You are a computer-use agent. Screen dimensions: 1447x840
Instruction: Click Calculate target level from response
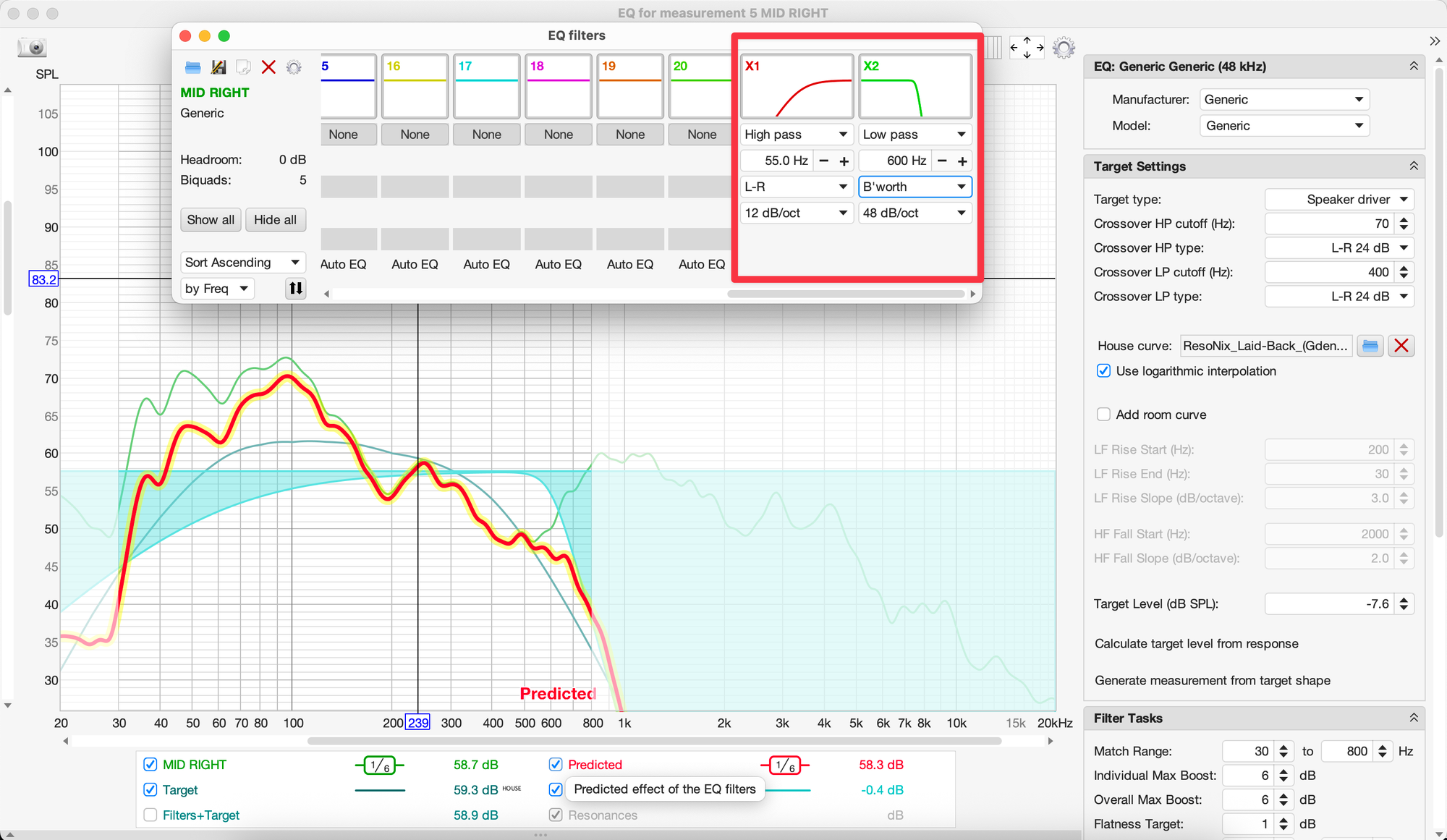tap(1196, 644)
